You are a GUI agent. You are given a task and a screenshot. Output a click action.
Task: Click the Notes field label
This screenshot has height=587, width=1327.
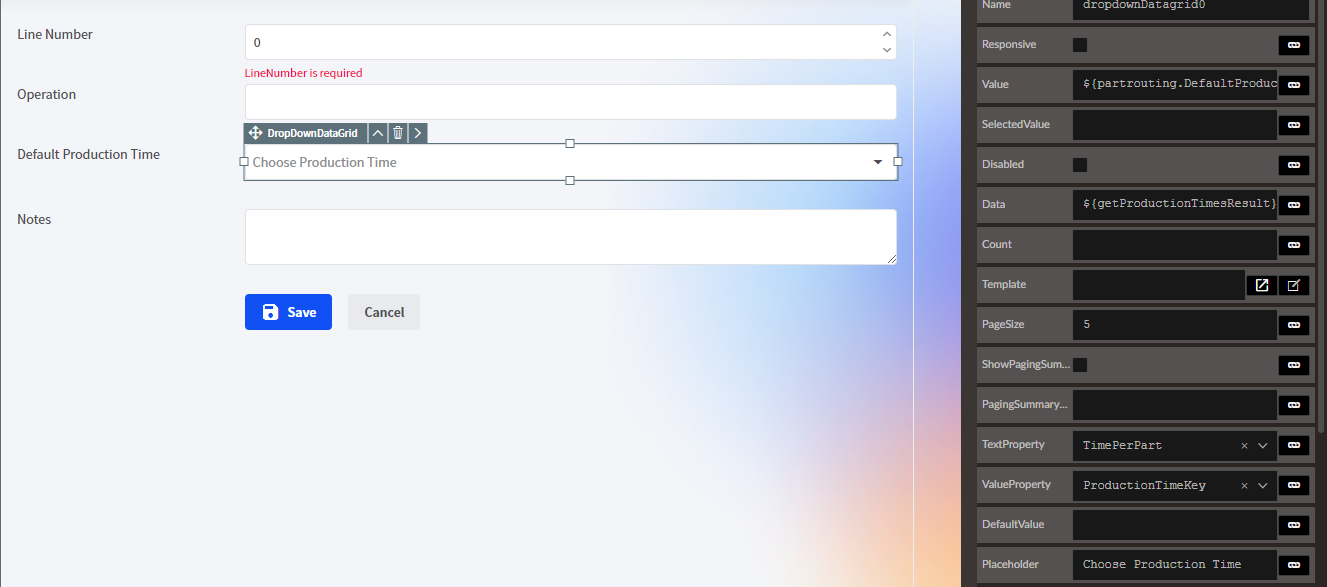34,219
